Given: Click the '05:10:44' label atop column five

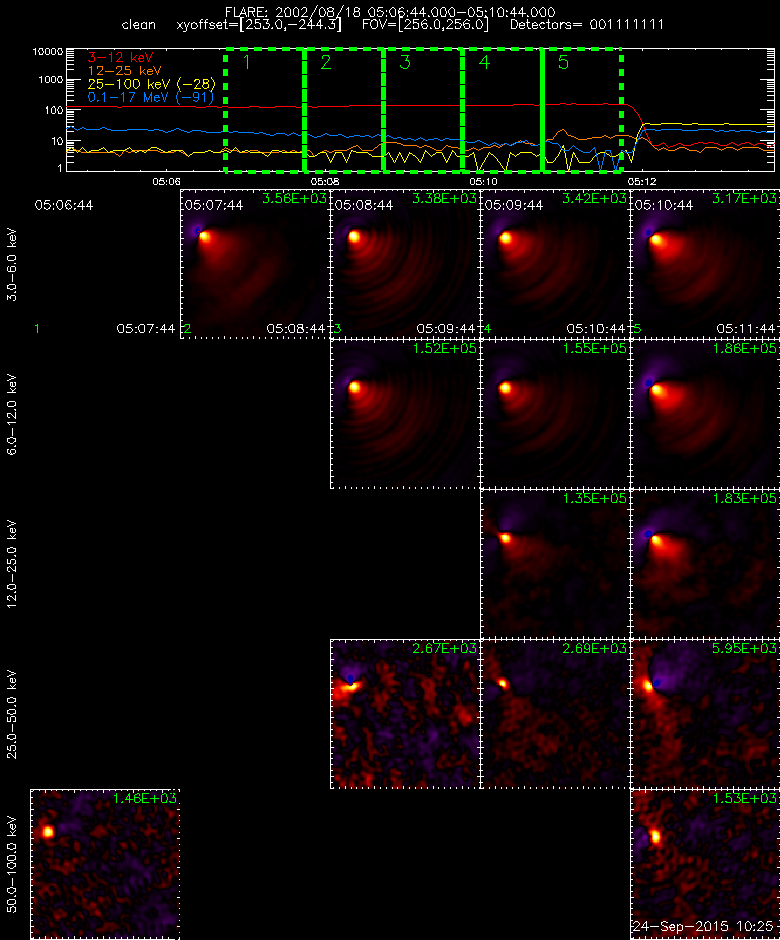Looking at the screenshot, I should [x=664, y=205].
